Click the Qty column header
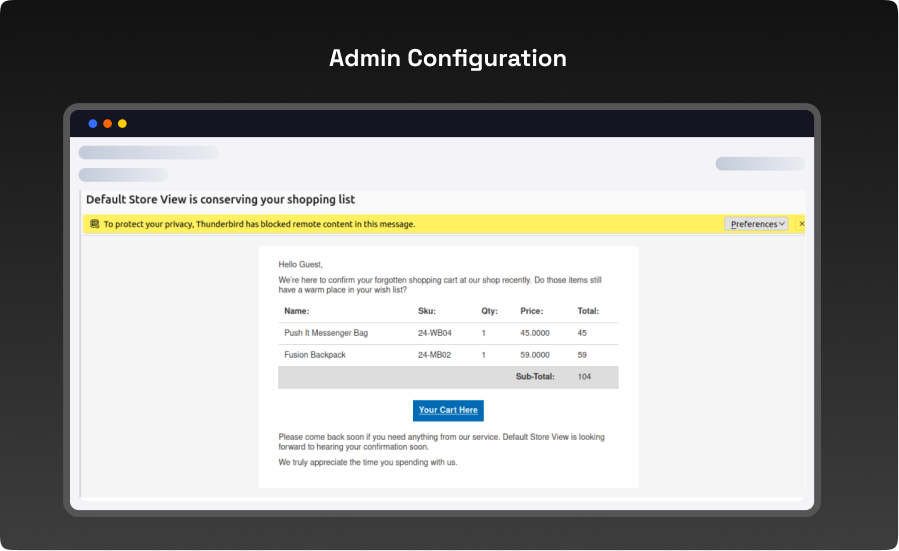 [x=489, y=311]
